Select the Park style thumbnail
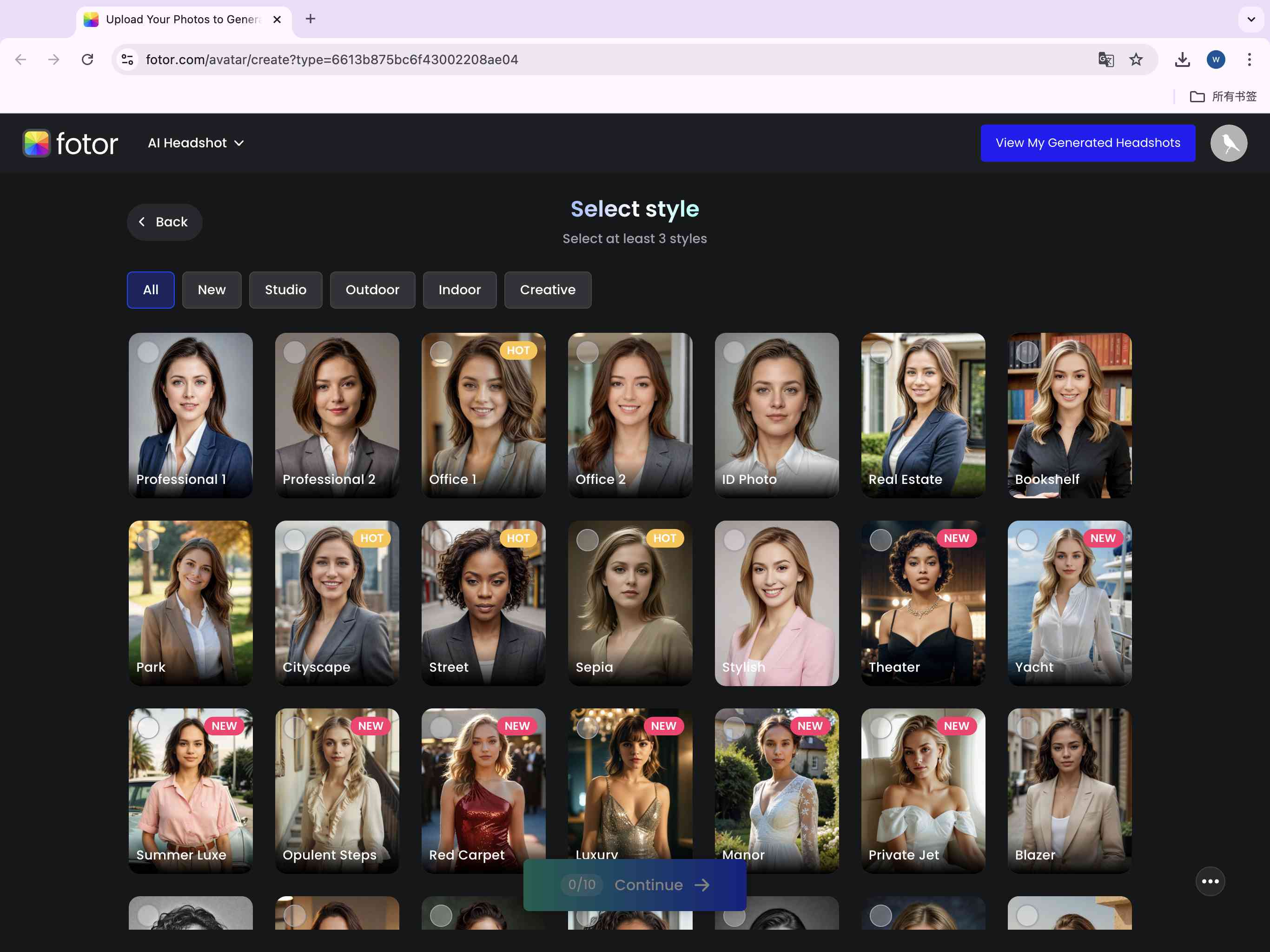This screenshot has height=952, width=1270. (191, 603)
